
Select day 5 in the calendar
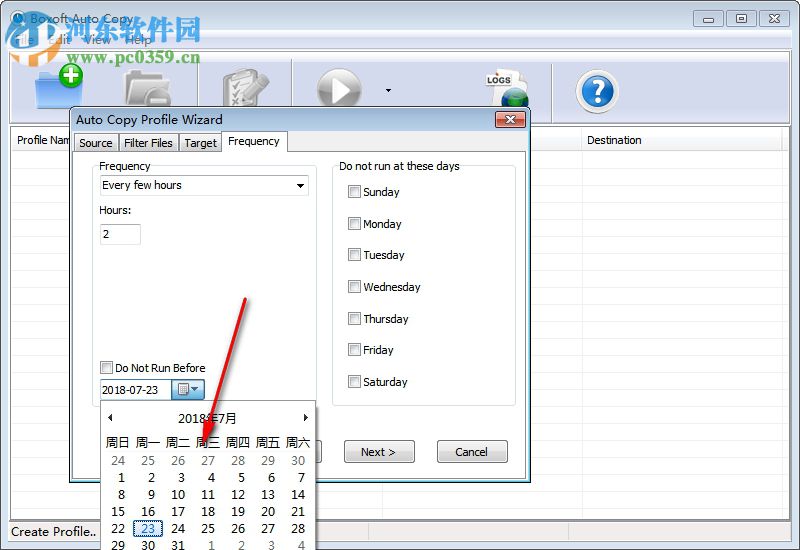241,478
